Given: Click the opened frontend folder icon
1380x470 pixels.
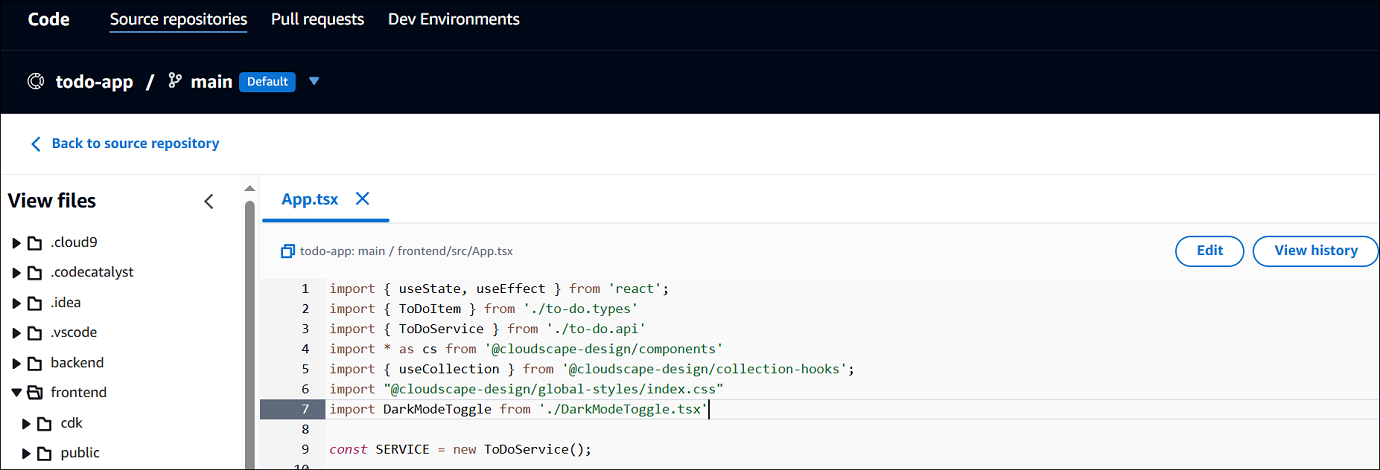Looking at the screenshot, I should [x=35, y=393].
